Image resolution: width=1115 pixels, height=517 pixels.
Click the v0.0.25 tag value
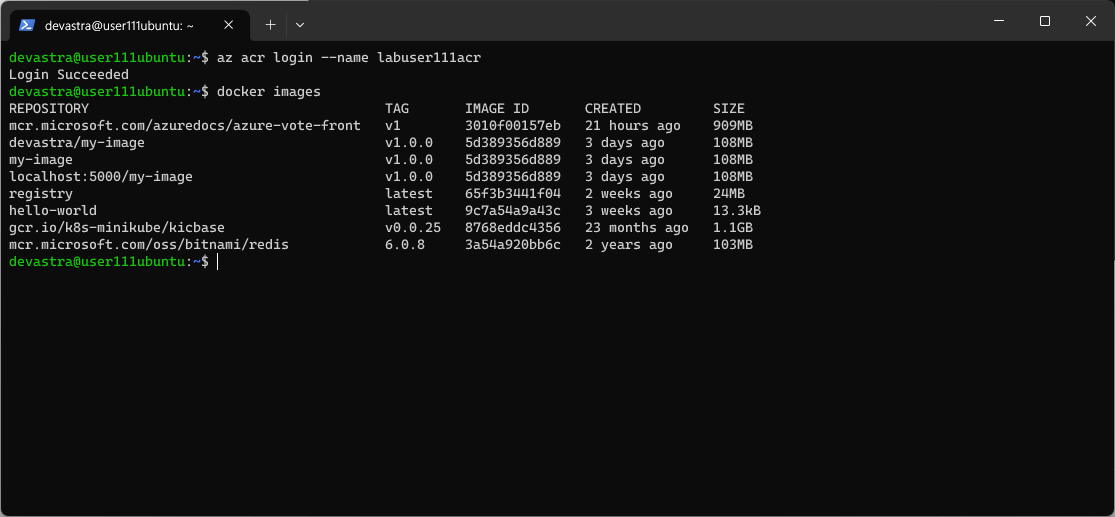click(413, 228)
